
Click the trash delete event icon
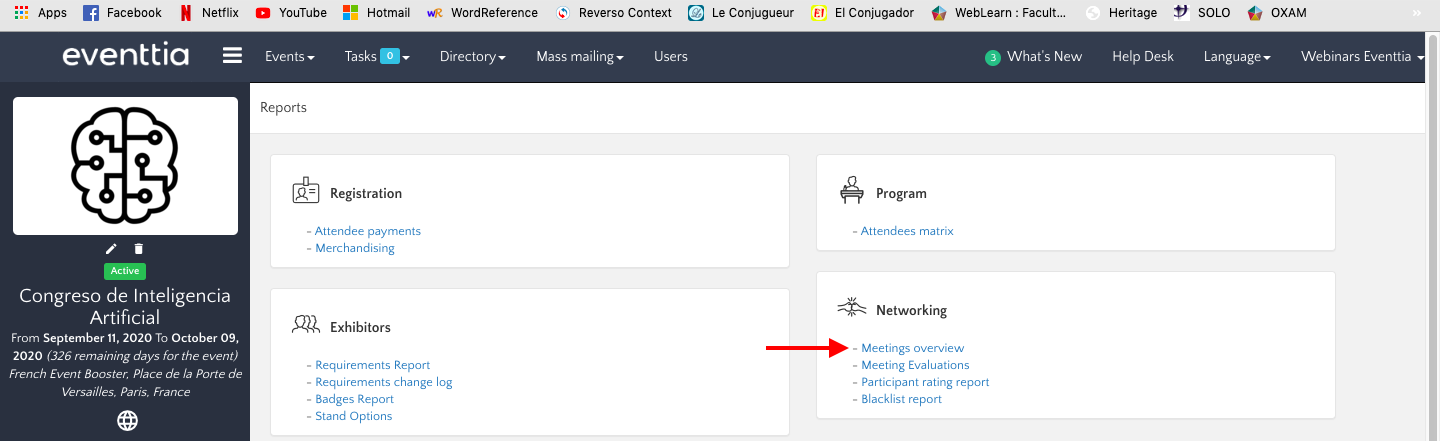tap(139, 249)
